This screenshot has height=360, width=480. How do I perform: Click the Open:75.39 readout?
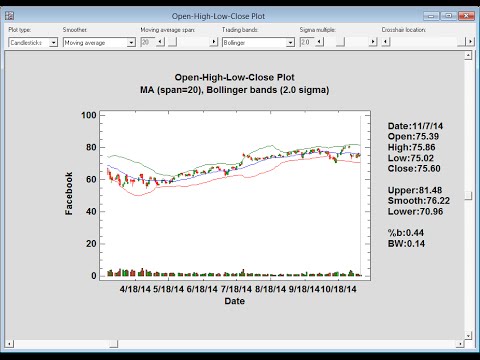pyautogui.click(x=413, y=136)
